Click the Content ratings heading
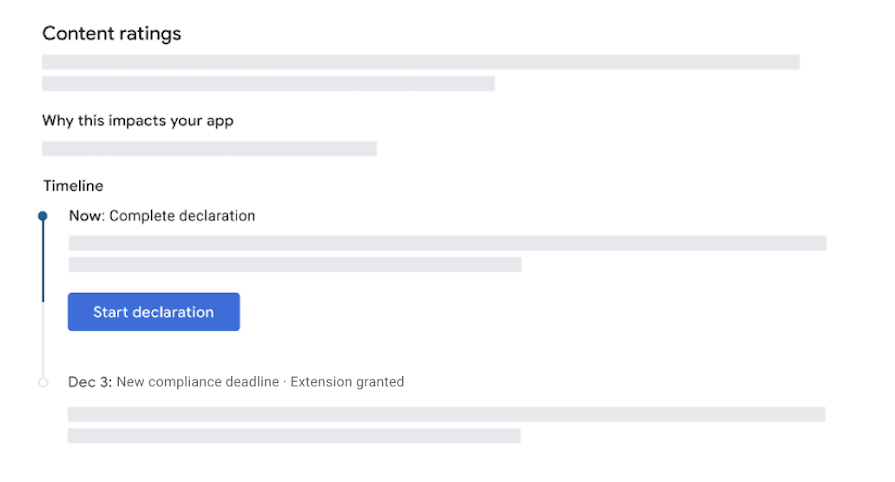The image size is (895, 482). point(112,33)
